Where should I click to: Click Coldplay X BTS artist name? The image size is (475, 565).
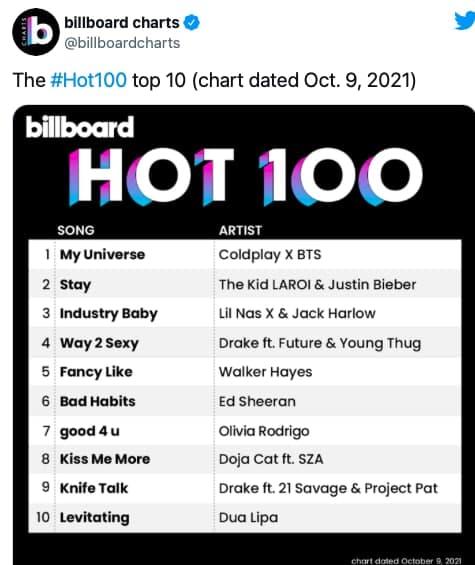(270, 255)
